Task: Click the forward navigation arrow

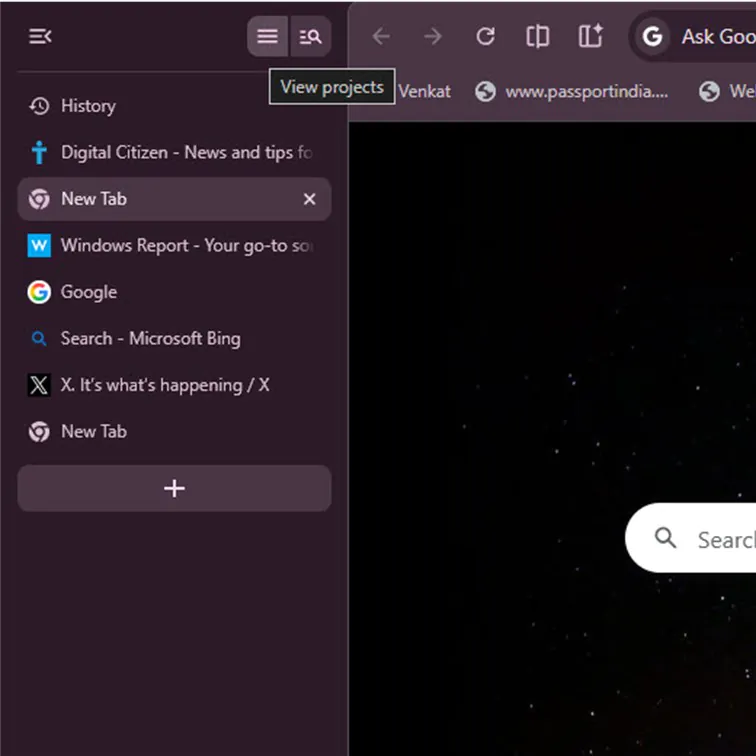Action: tap(433, 37)
